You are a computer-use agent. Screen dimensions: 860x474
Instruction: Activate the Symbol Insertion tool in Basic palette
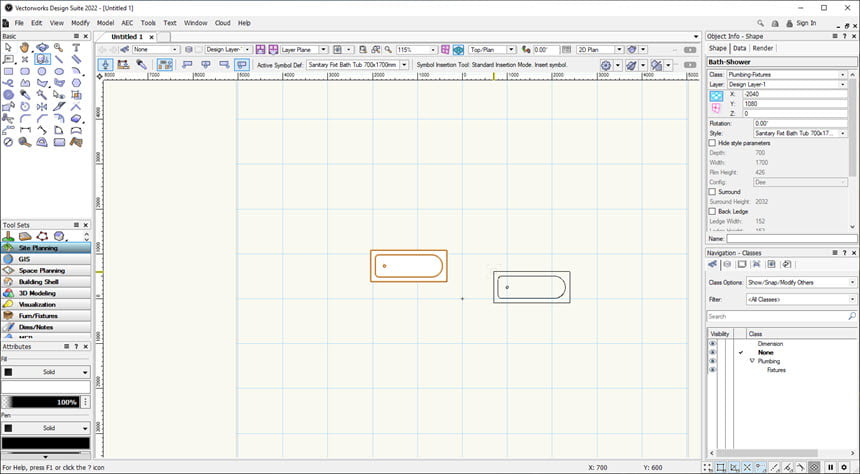(42, 59)
